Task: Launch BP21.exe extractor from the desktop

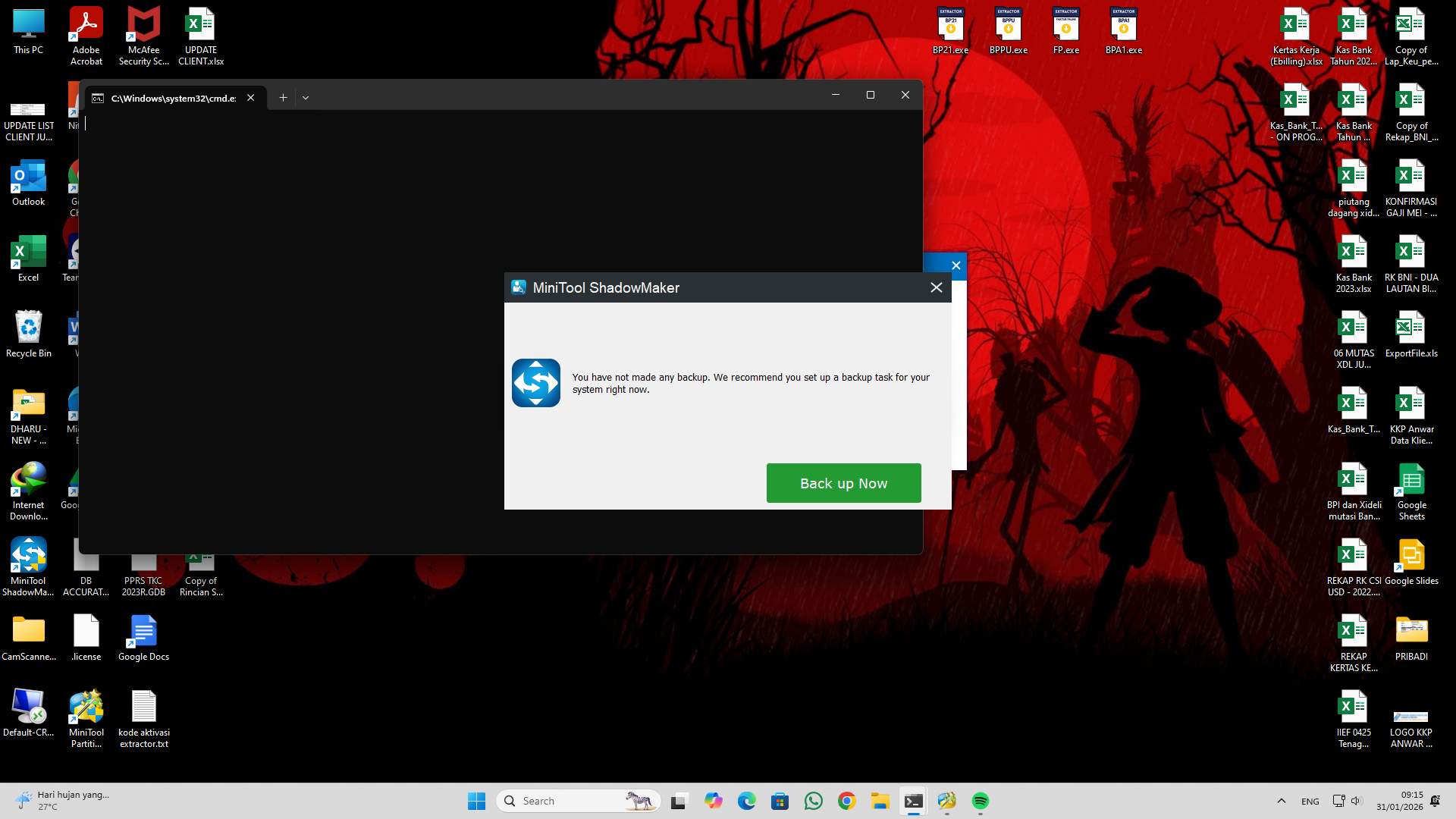Action: point(950,29)
